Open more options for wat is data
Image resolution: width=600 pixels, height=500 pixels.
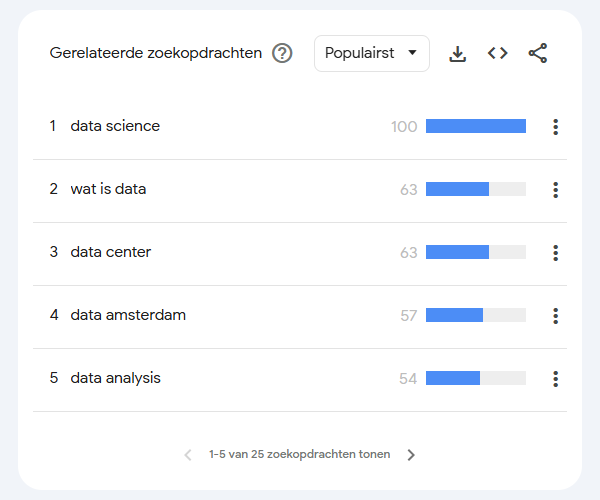pyautogui.click(x=555, y=190)
